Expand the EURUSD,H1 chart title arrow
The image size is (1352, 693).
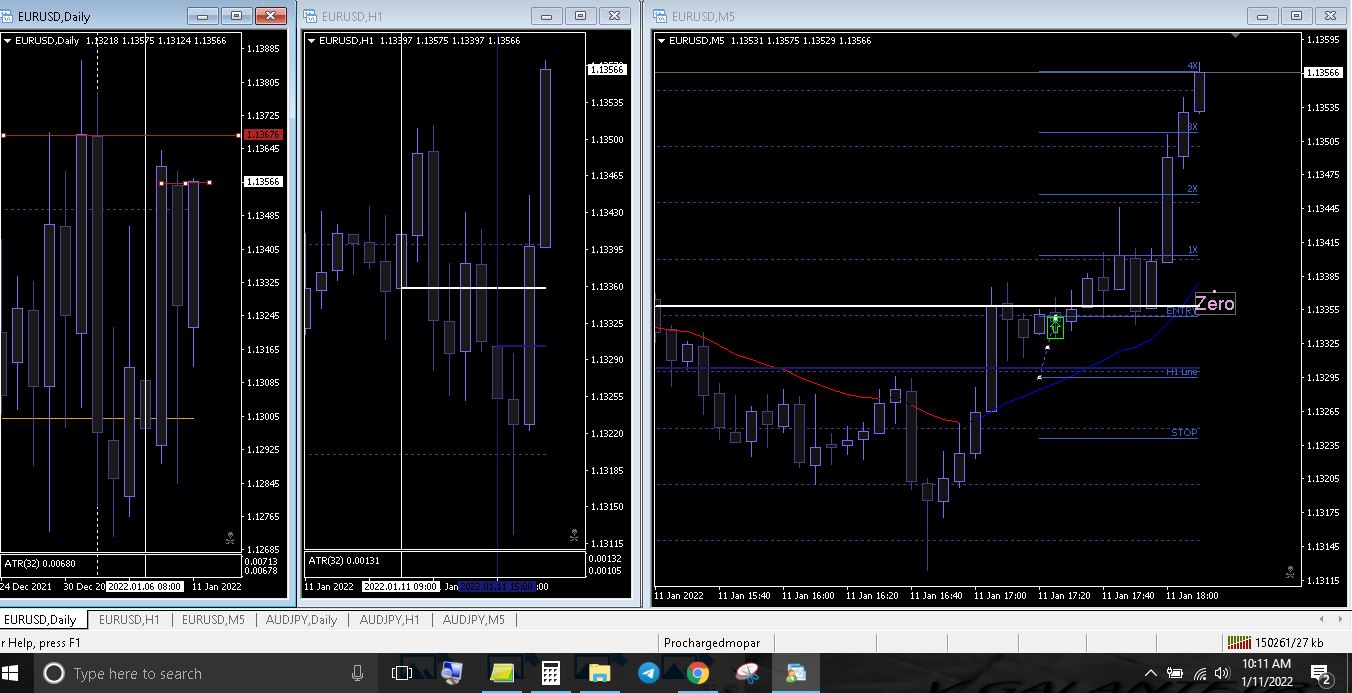click(x=311, y=41)
